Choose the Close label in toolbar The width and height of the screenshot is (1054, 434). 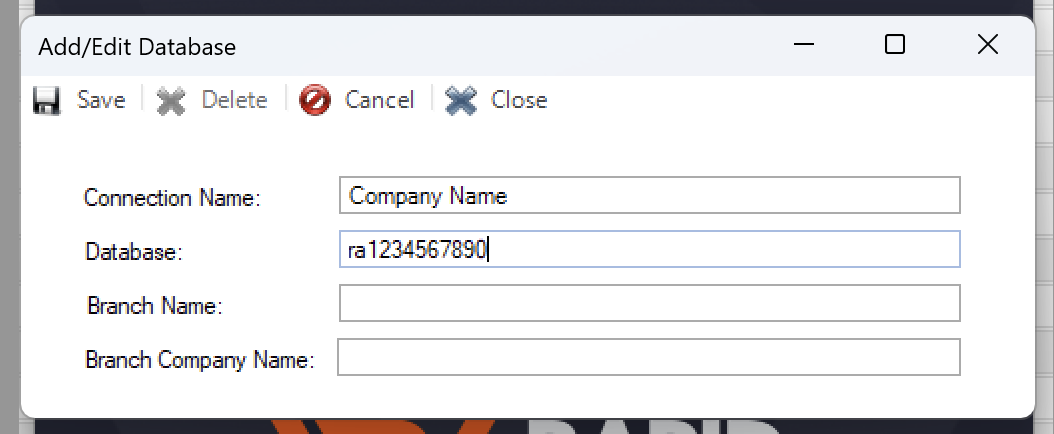click(519, 100)
